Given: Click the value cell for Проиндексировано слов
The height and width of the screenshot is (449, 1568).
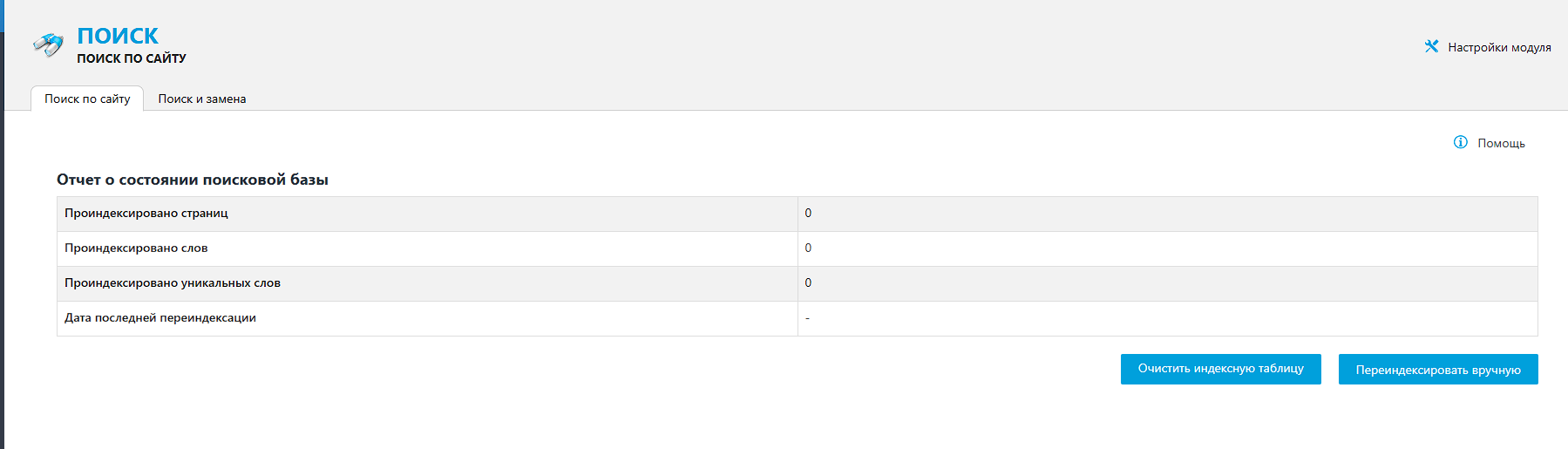Looking at the screenshot, I should click(808, 248).
